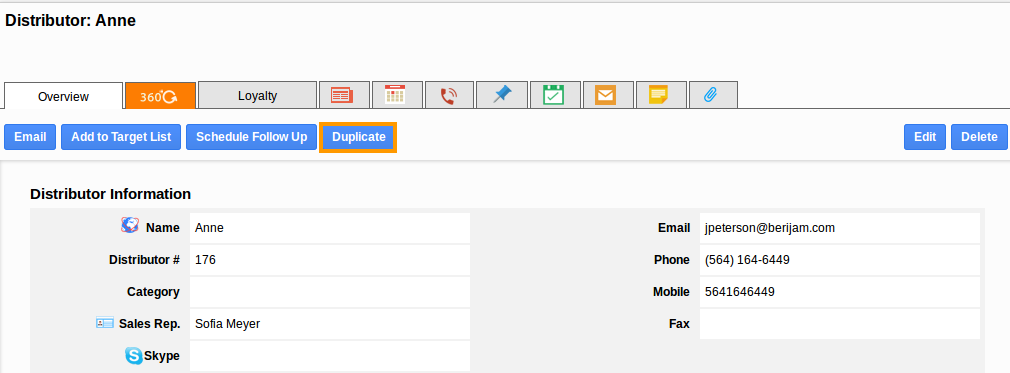Open the 360 view tab
Image resolution: width=1010 pixels, height=373 pixels.
click(x=160, y=95)
